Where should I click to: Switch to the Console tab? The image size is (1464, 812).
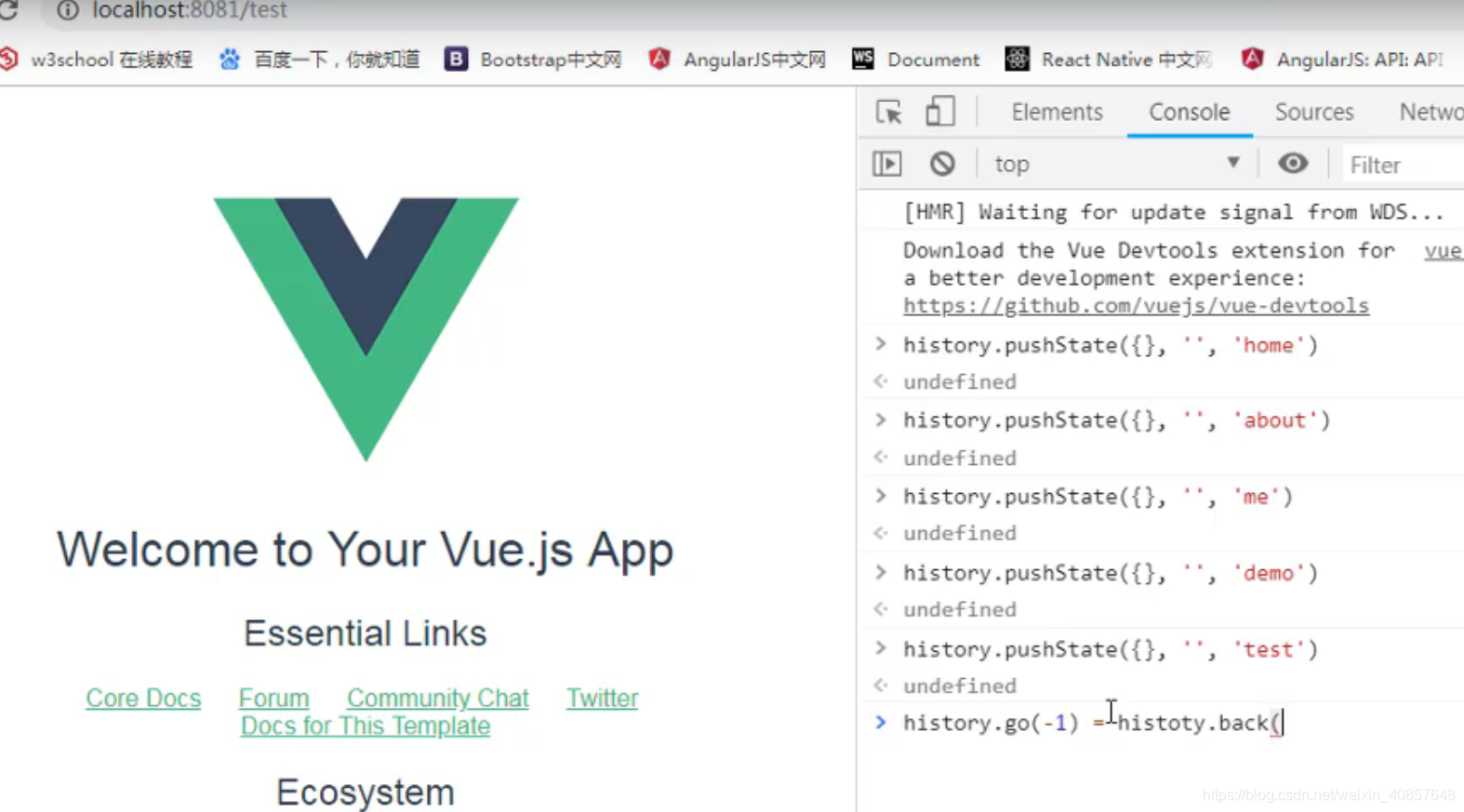click(x=1189, y=112)
